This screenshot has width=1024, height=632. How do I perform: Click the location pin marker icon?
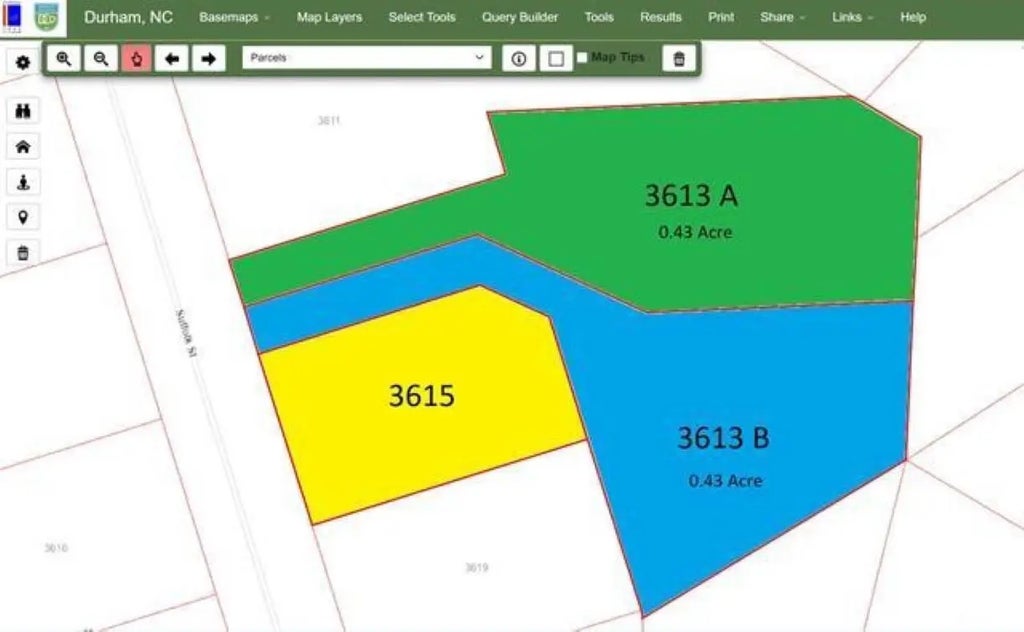click(23, 217)
